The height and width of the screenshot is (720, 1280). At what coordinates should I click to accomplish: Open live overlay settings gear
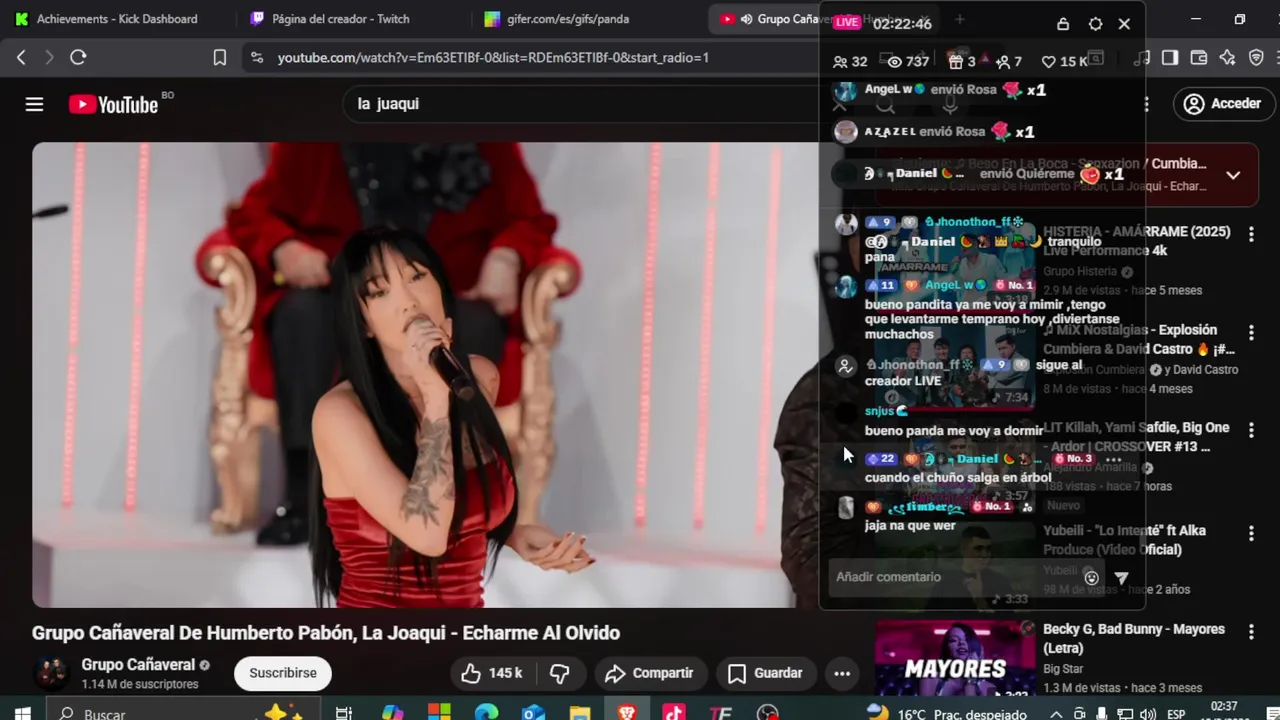point(1095,24)
